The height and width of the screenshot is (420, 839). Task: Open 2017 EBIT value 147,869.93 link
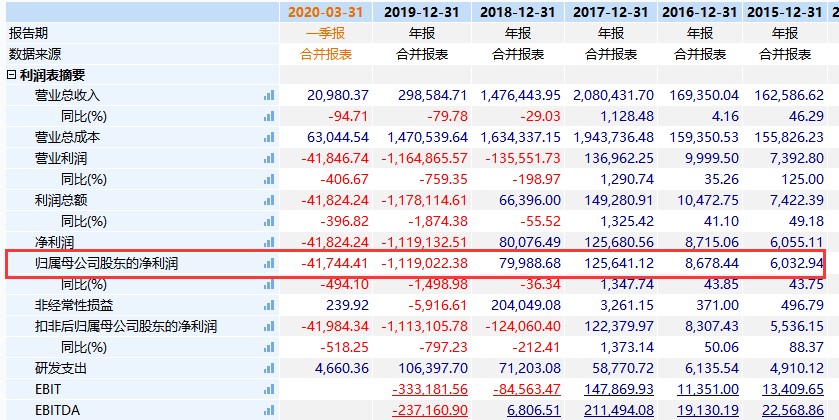(x=617, y=390)
